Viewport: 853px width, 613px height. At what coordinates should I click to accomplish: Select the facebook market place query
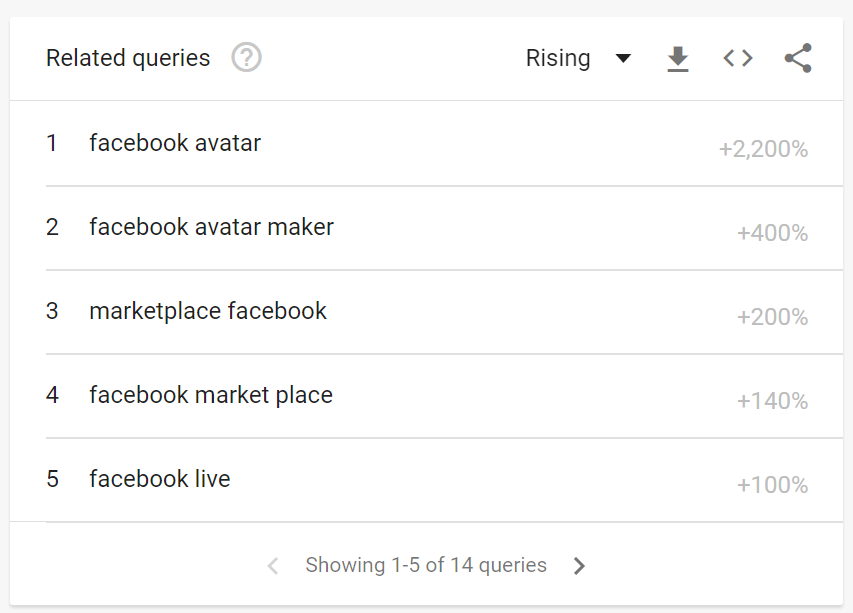point(211,395)
